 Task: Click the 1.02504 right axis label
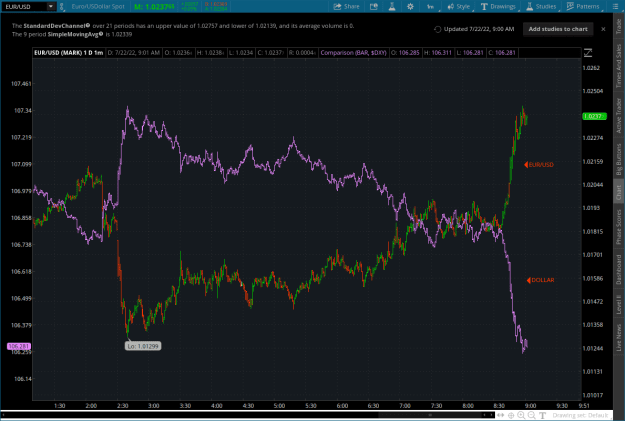tap(593, 91)
